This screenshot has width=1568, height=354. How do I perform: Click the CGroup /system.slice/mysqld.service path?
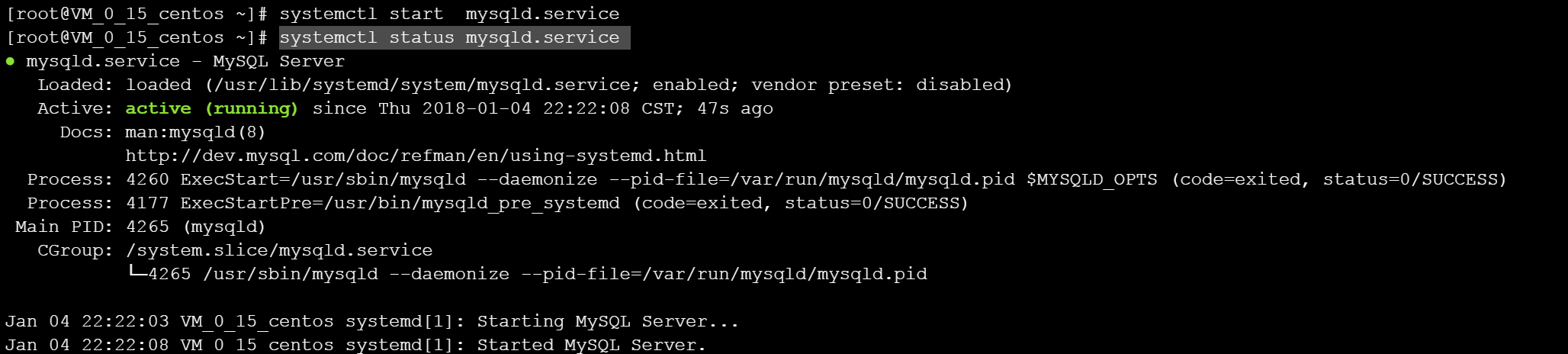coord(279,250)
